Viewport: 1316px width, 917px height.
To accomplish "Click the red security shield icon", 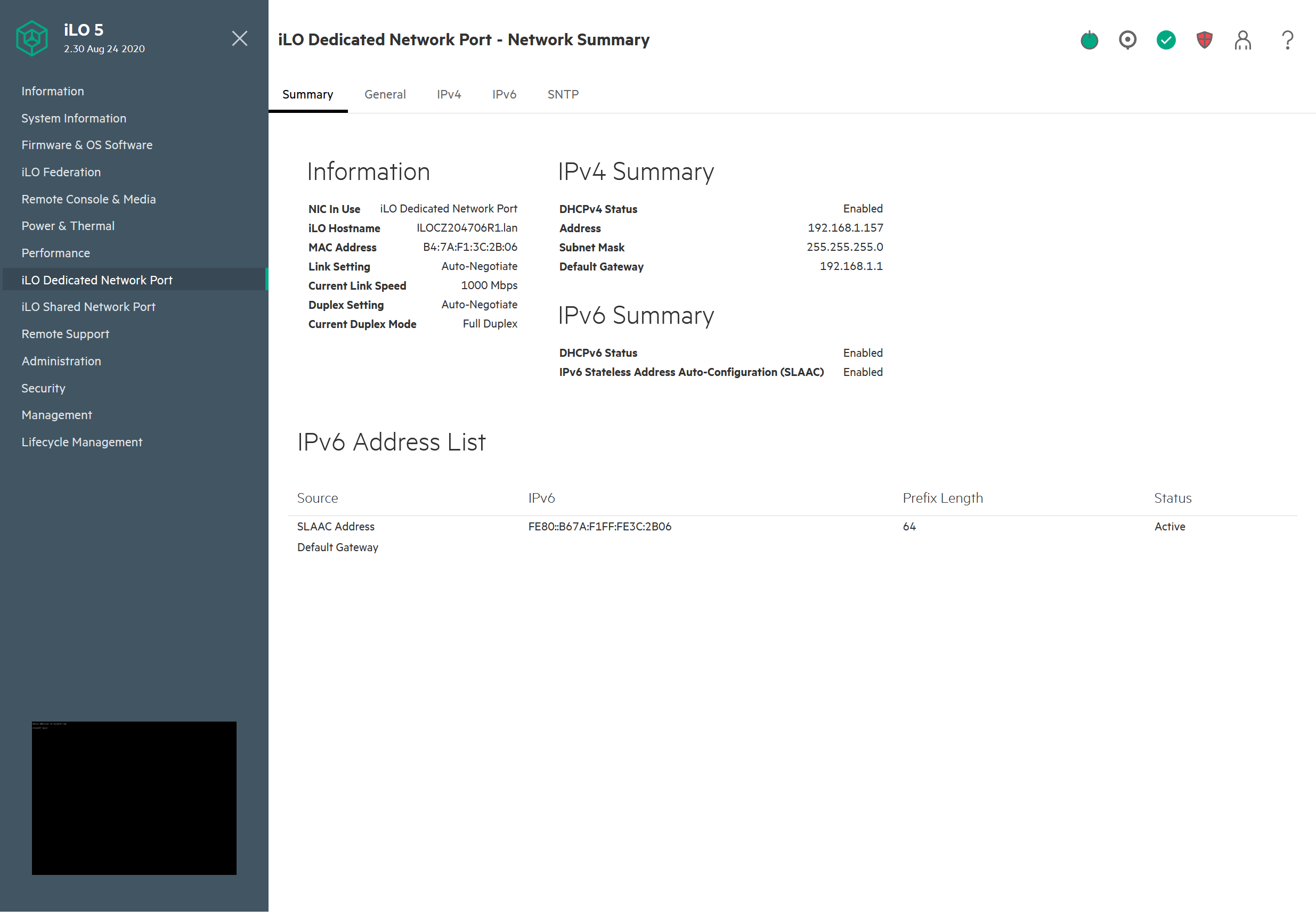I will (1204, 40).
